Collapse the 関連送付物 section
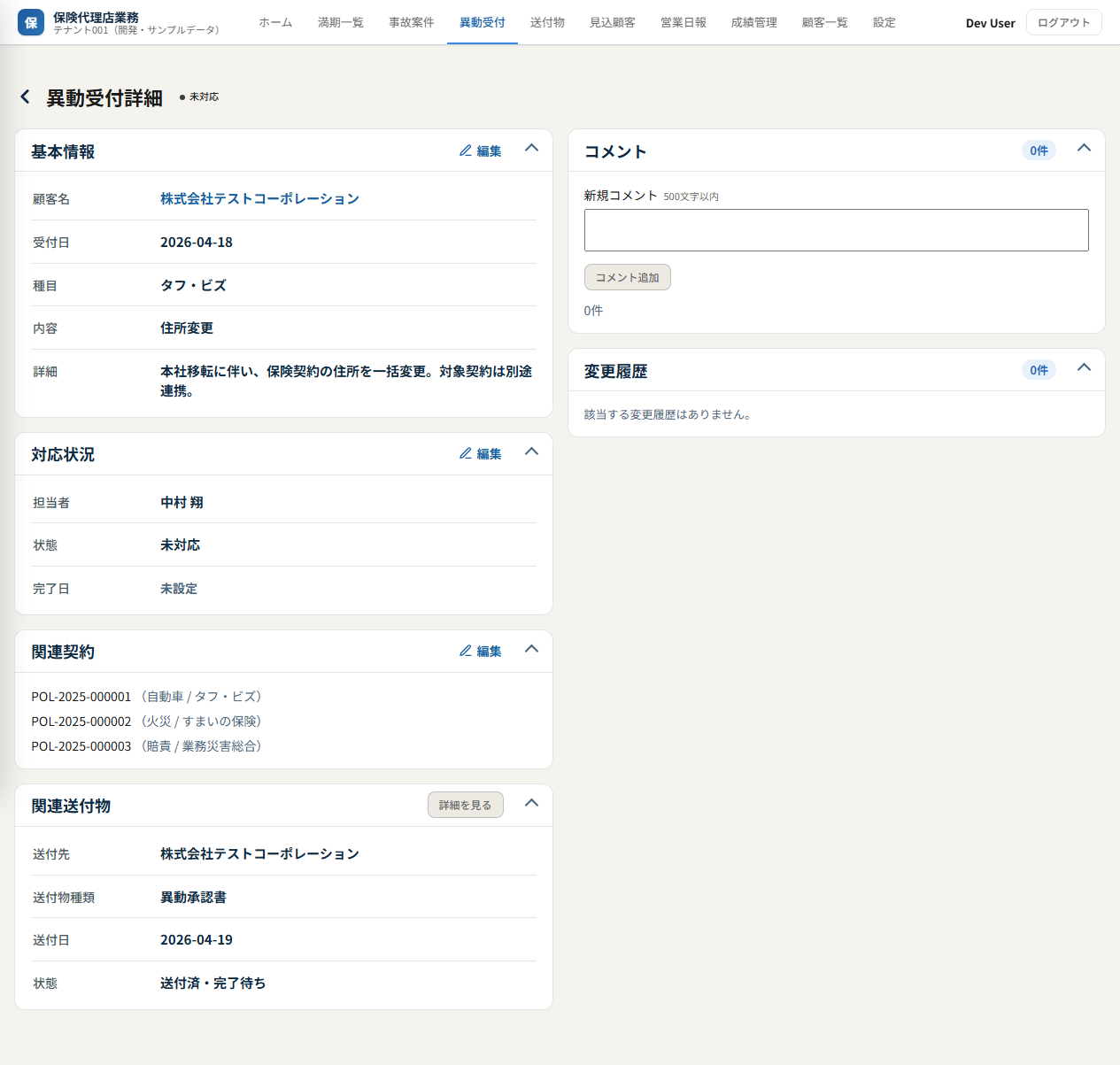The width and height of the screenshot is (1120, 1065). pos(531,803)
